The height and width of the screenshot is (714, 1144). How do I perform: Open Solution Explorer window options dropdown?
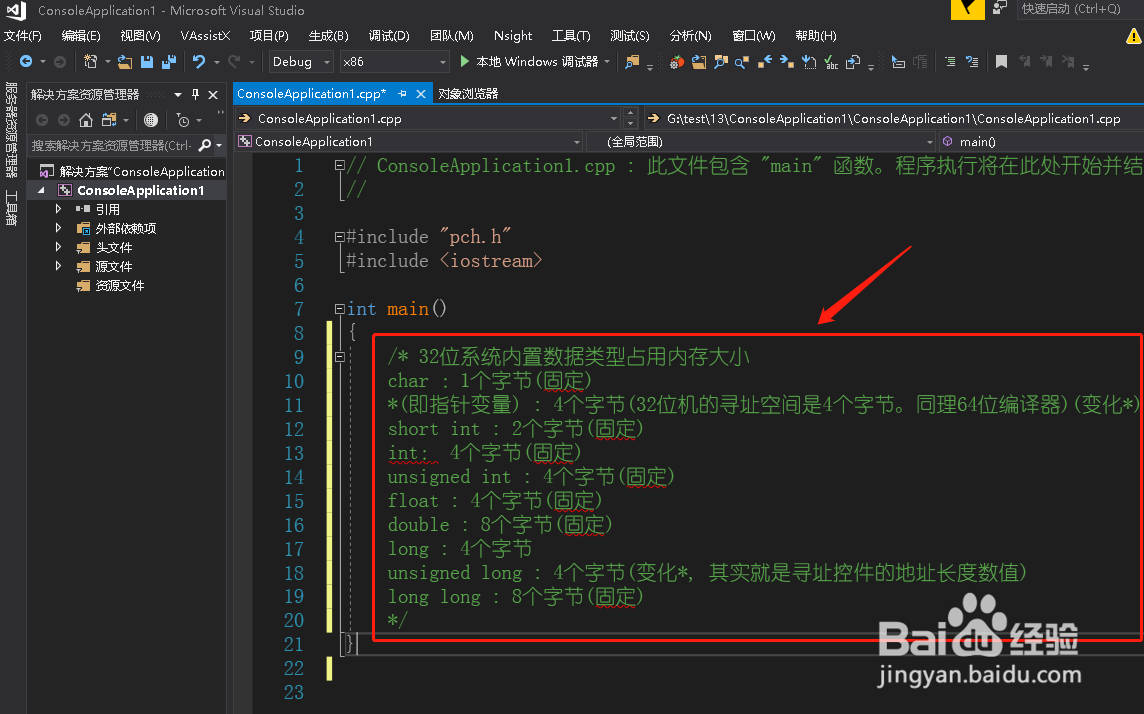click(x=177, y=95)
